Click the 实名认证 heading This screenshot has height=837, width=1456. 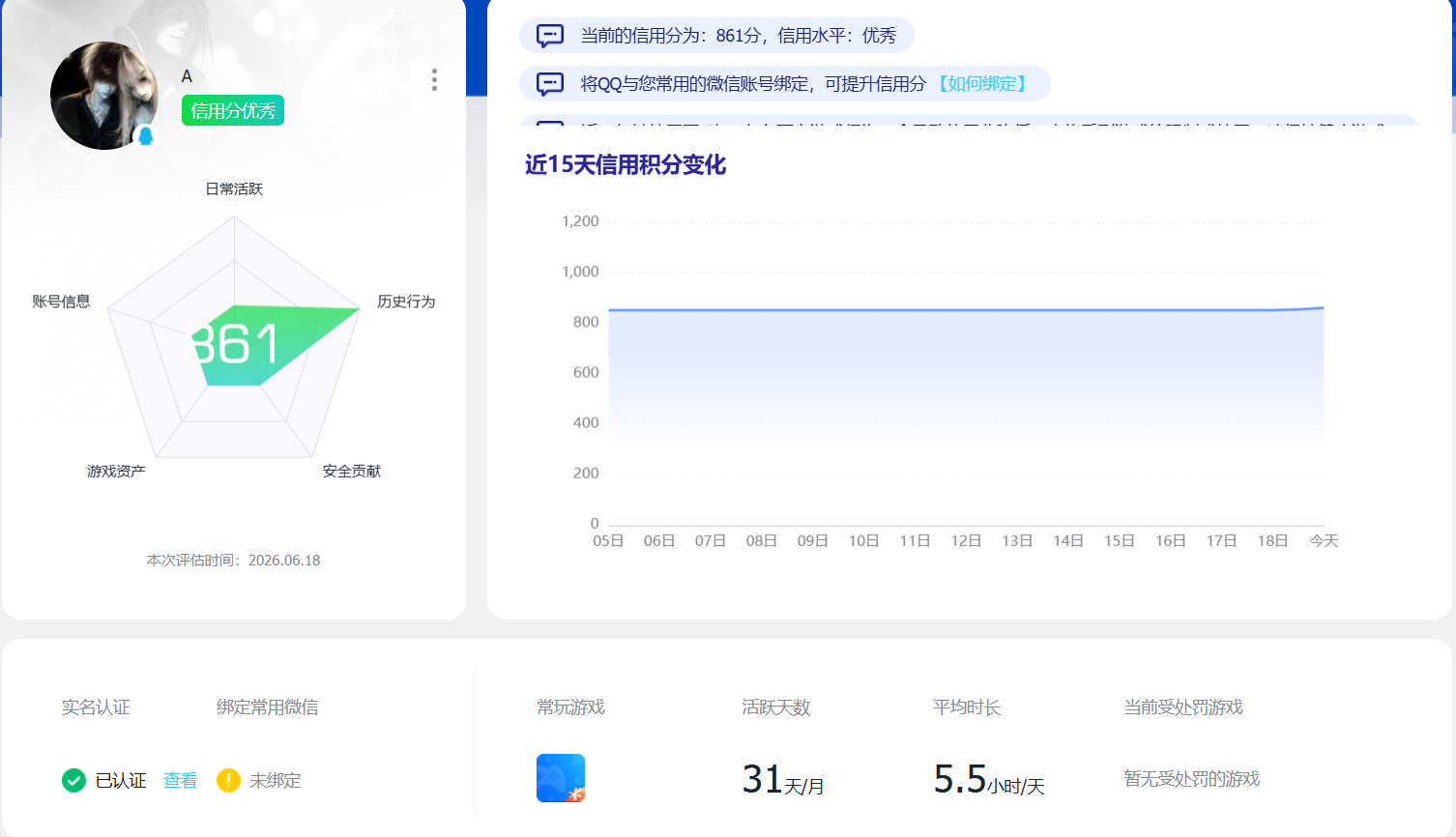point(96,707)
